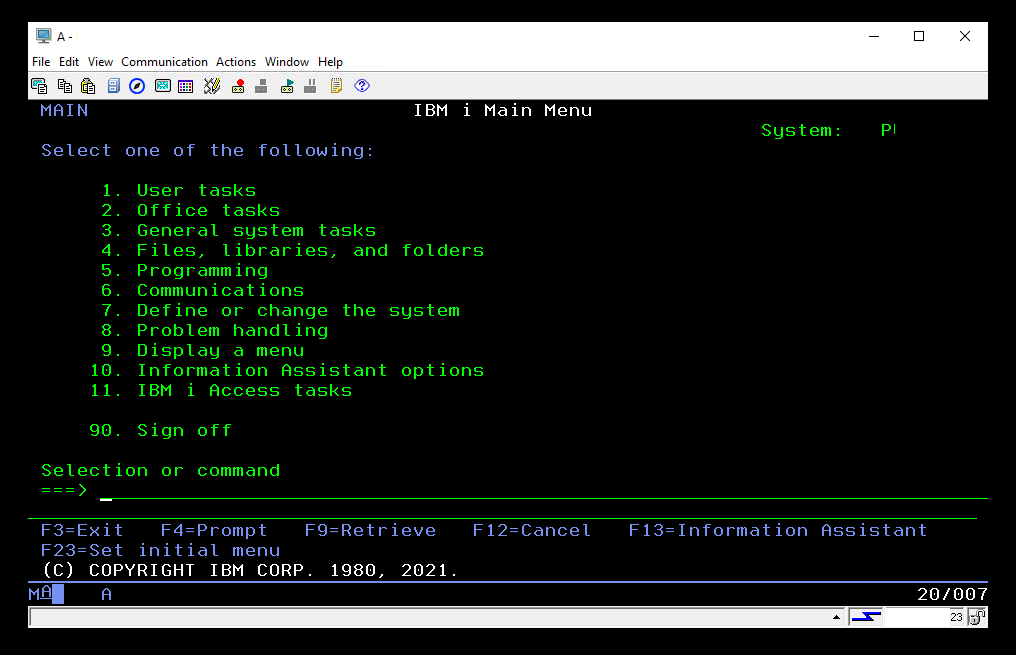Click the F4=Prompt function key label
The image size is (1016, 655).
(214, 530)
